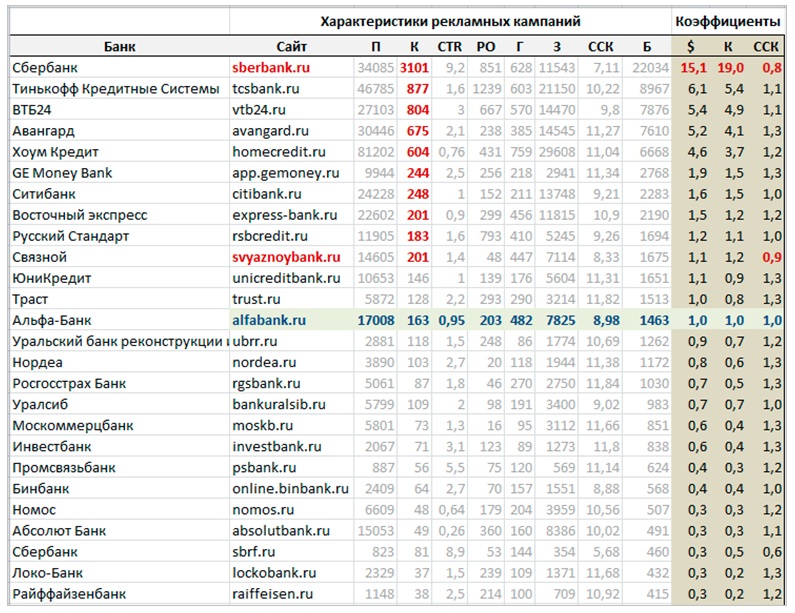795x613 pixels.
Task: Select the 'Сбербанк' cell with sberbank.ru
Action: [x=120, y=67]
